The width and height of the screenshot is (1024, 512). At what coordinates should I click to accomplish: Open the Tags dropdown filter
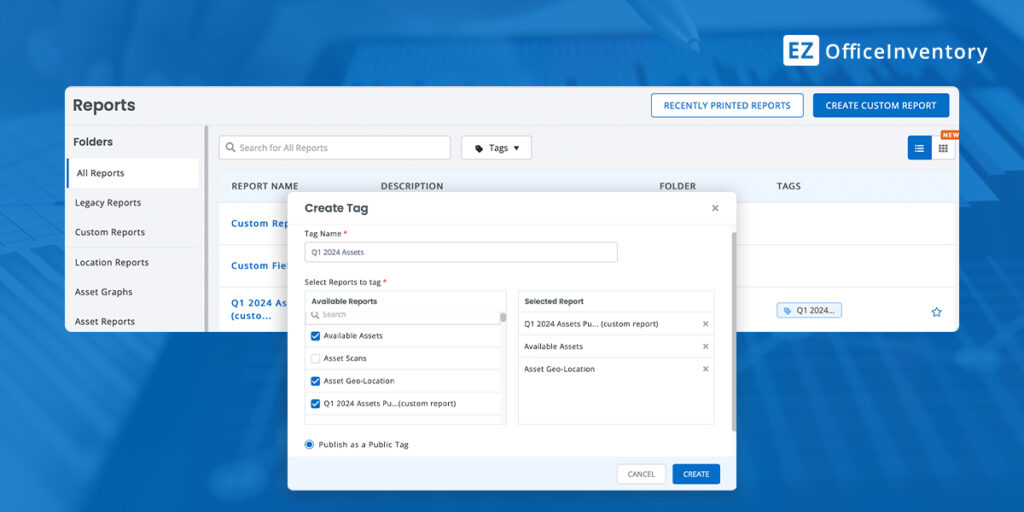click(496, 148)
